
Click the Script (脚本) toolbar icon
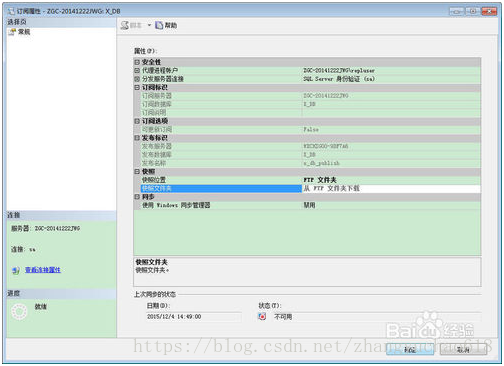125,25
